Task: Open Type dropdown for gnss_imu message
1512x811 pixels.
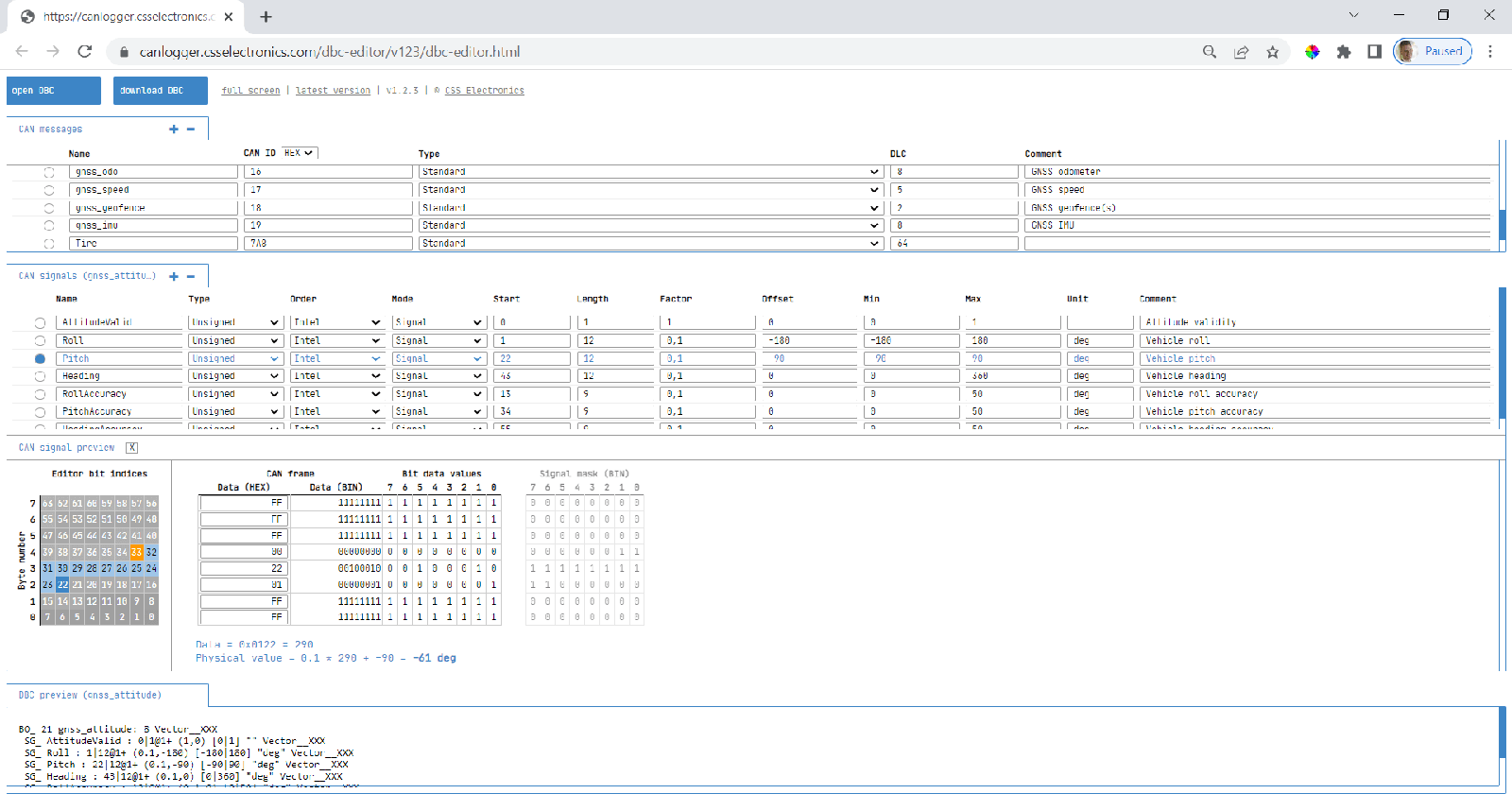Action: pyautogui.click(x=650, y=226)
